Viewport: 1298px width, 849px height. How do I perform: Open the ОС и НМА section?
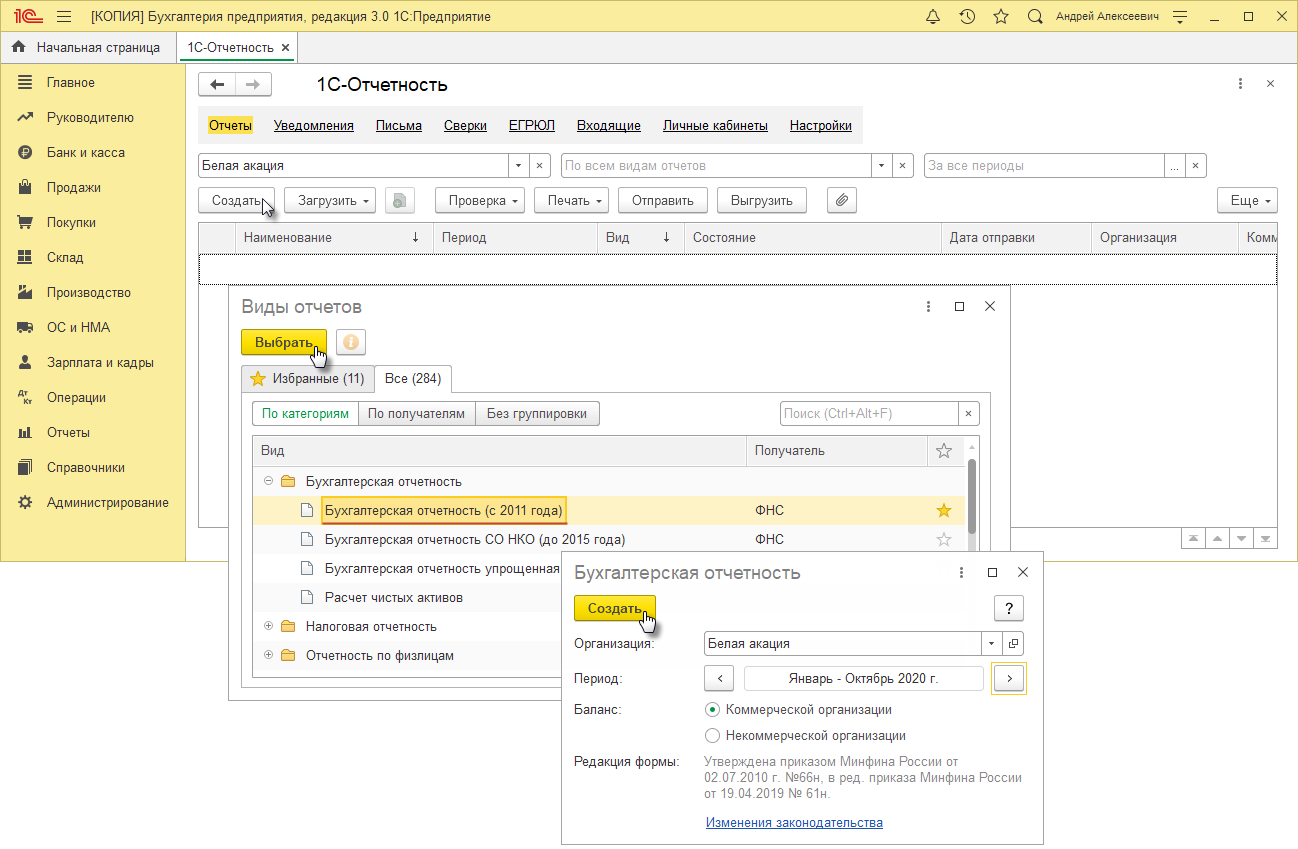(78, 327)
